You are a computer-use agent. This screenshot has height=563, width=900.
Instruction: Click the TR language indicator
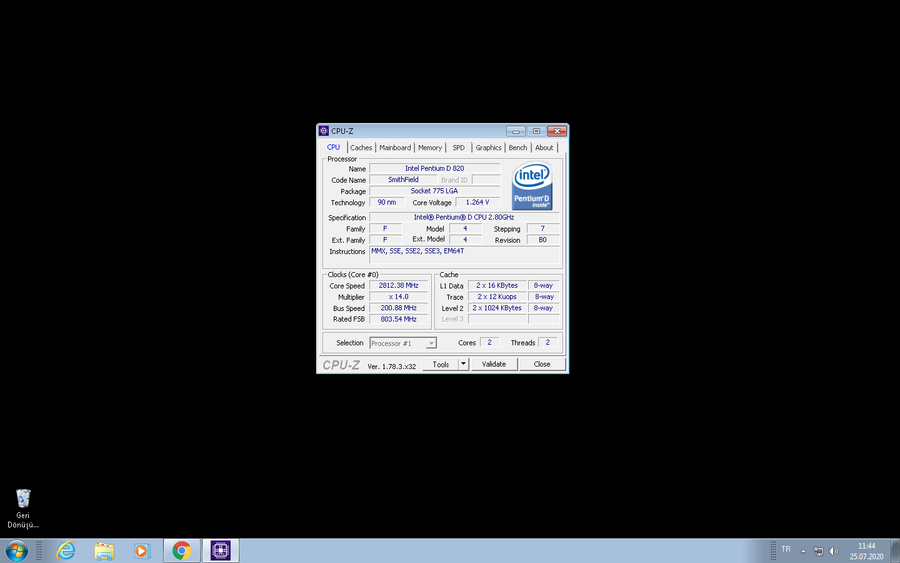click(786, 550)
